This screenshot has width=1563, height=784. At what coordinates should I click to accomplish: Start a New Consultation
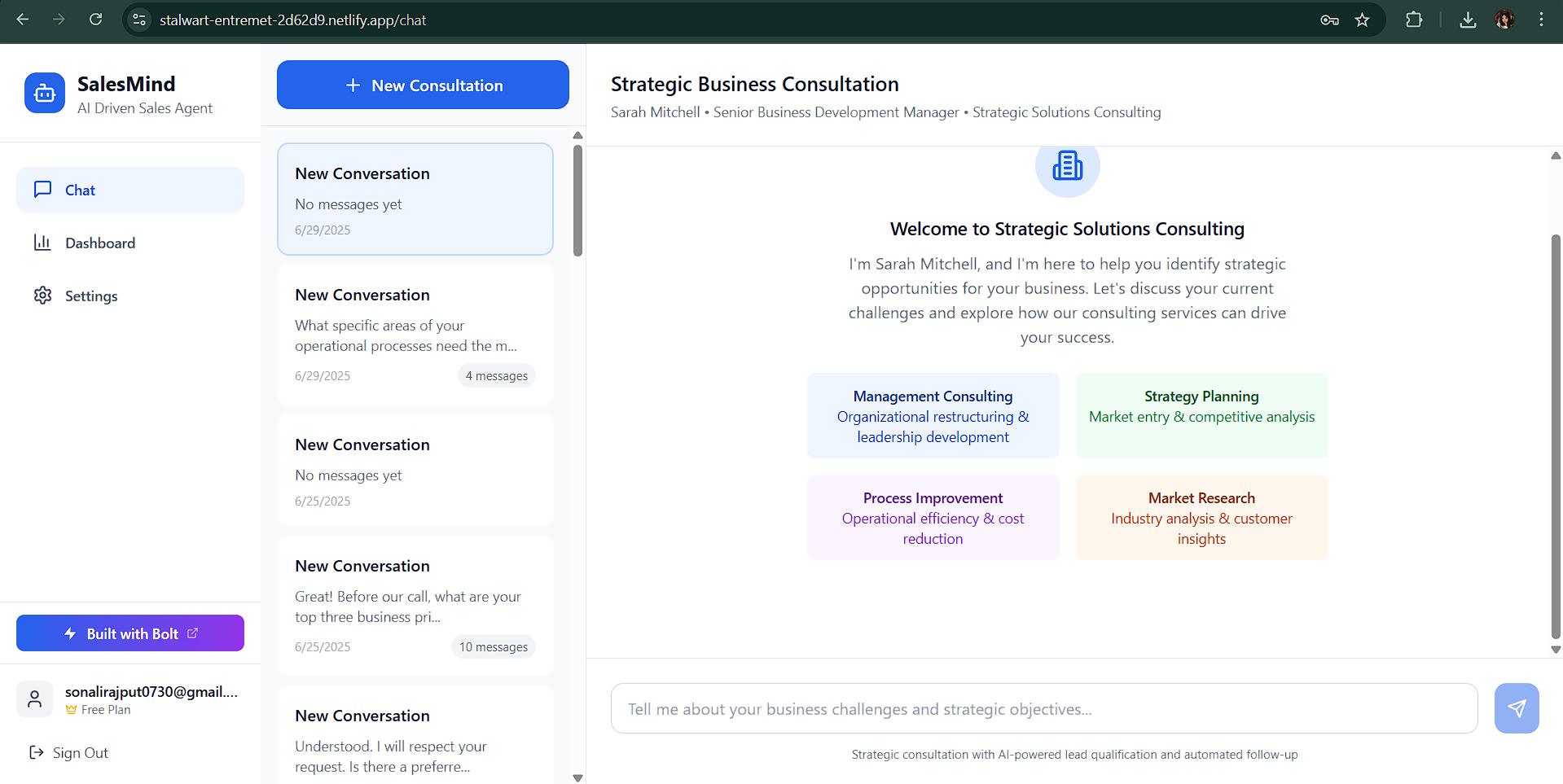coord(423,85)
